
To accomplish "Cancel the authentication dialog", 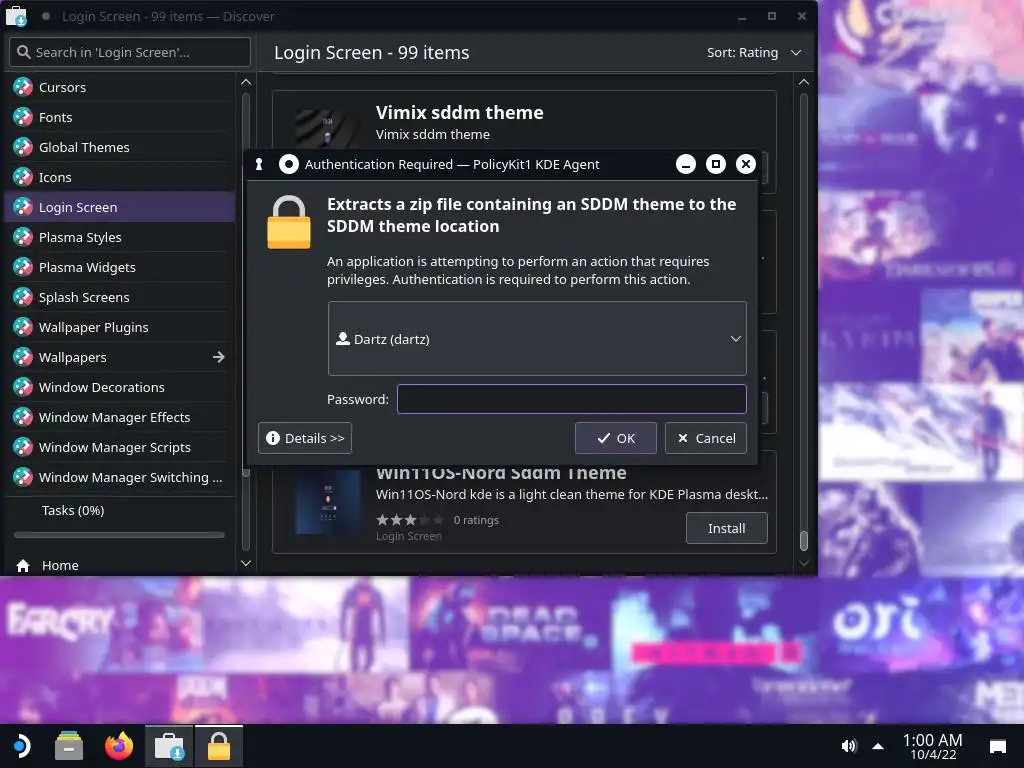I will point(705,438).
